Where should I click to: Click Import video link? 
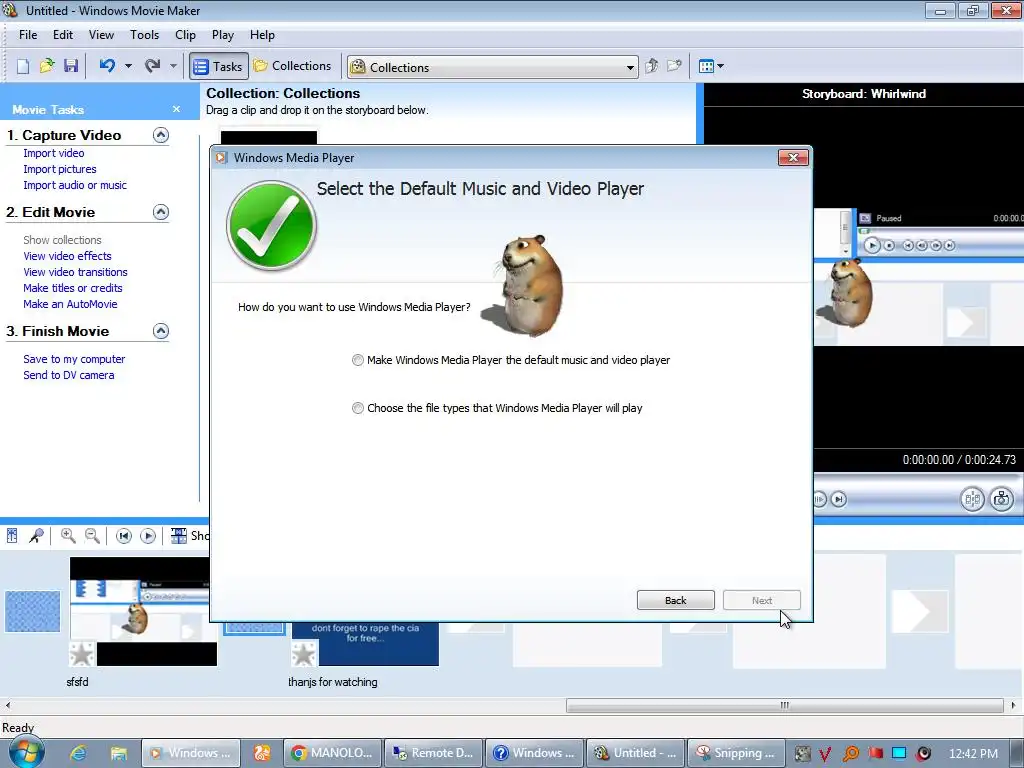[54, 153]
